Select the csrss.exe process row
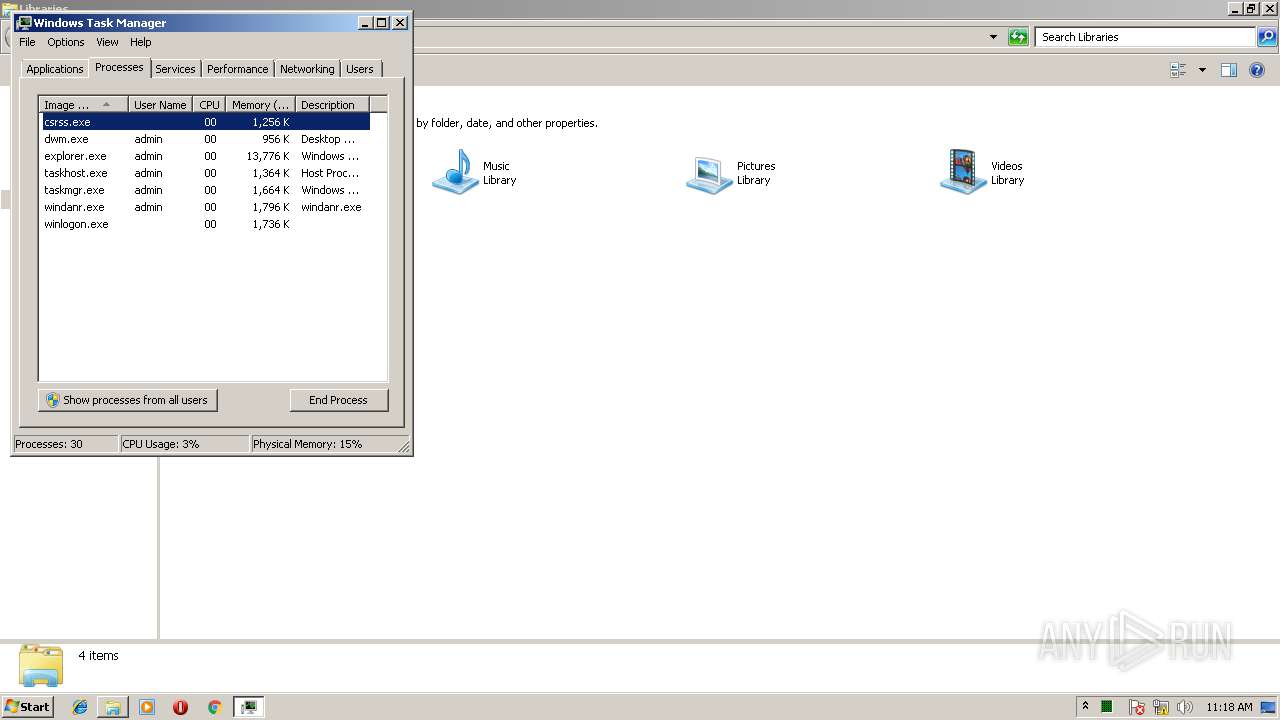 (205, 122)
